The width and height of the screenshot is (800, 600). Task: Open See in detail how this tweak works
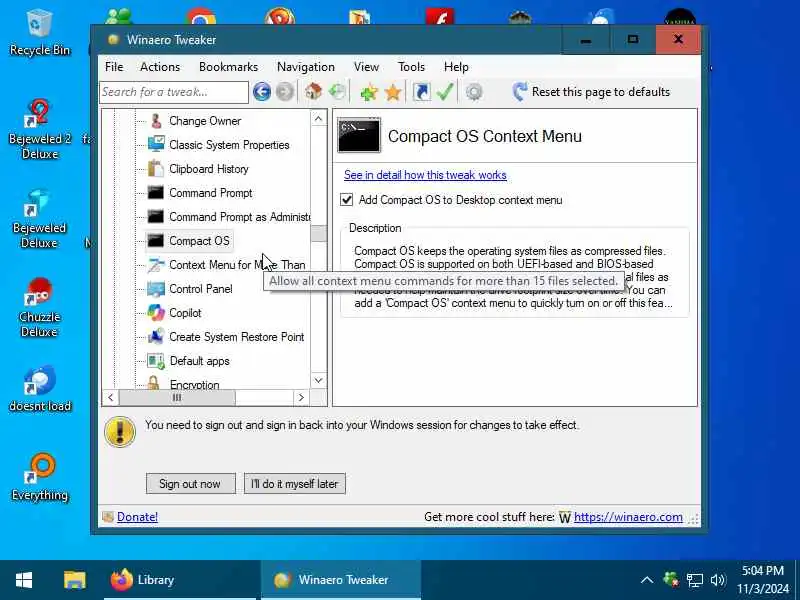(425, 175)
